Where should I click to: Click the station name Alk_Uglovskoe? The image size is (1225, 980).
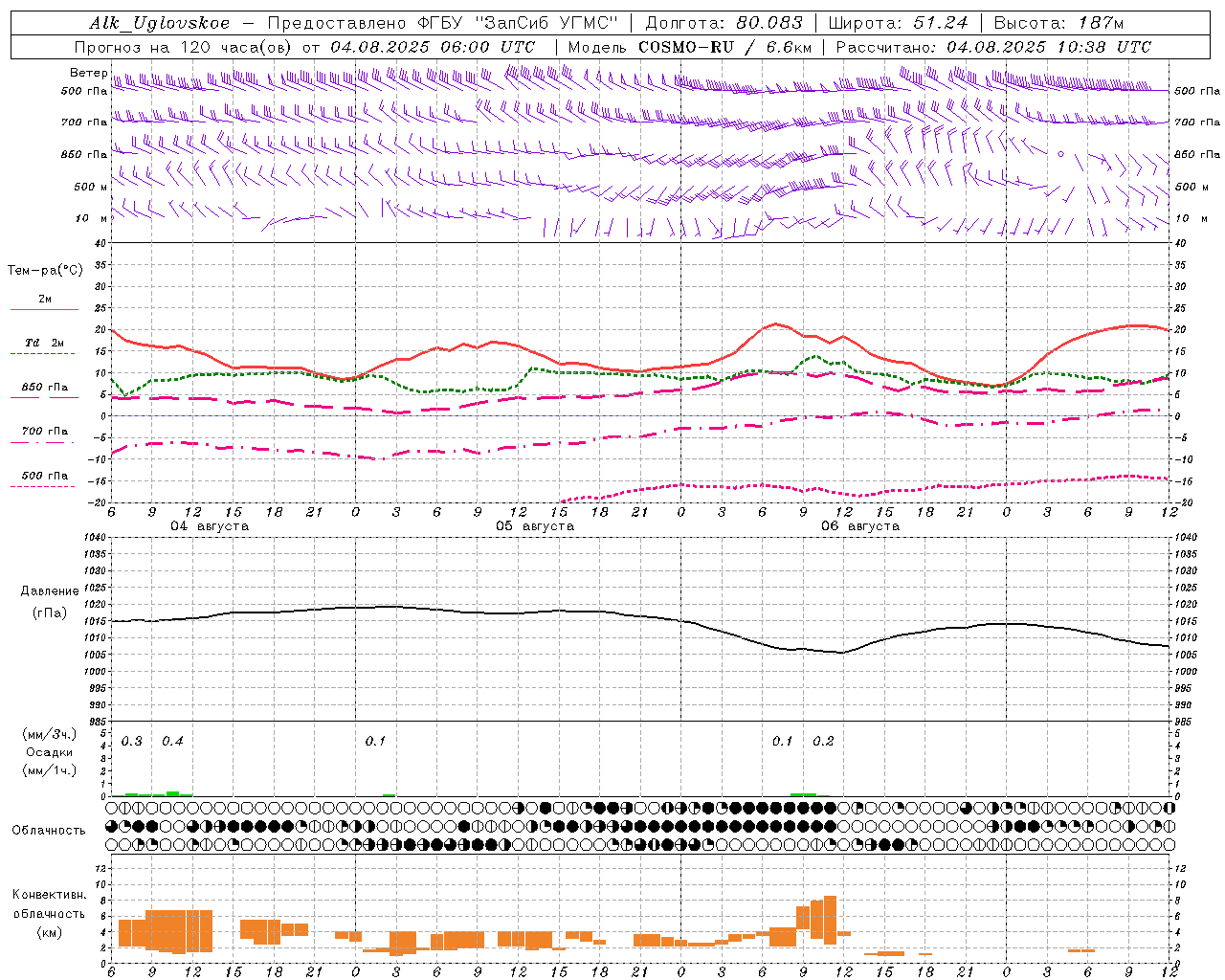(x=160, y=23)
